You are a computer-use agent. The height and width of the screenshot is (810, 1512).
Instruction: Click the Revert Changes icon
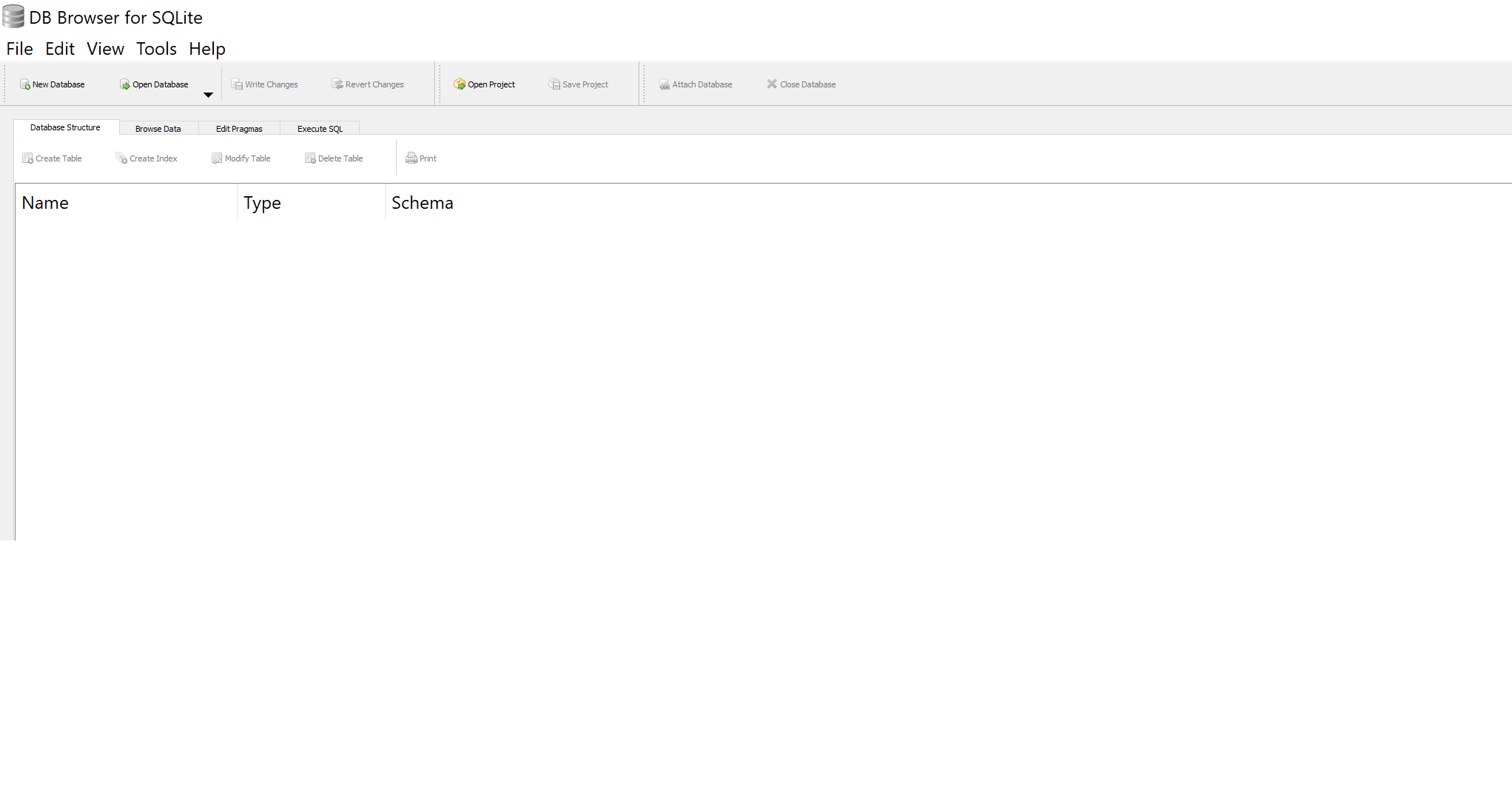(x=337, y=84)
